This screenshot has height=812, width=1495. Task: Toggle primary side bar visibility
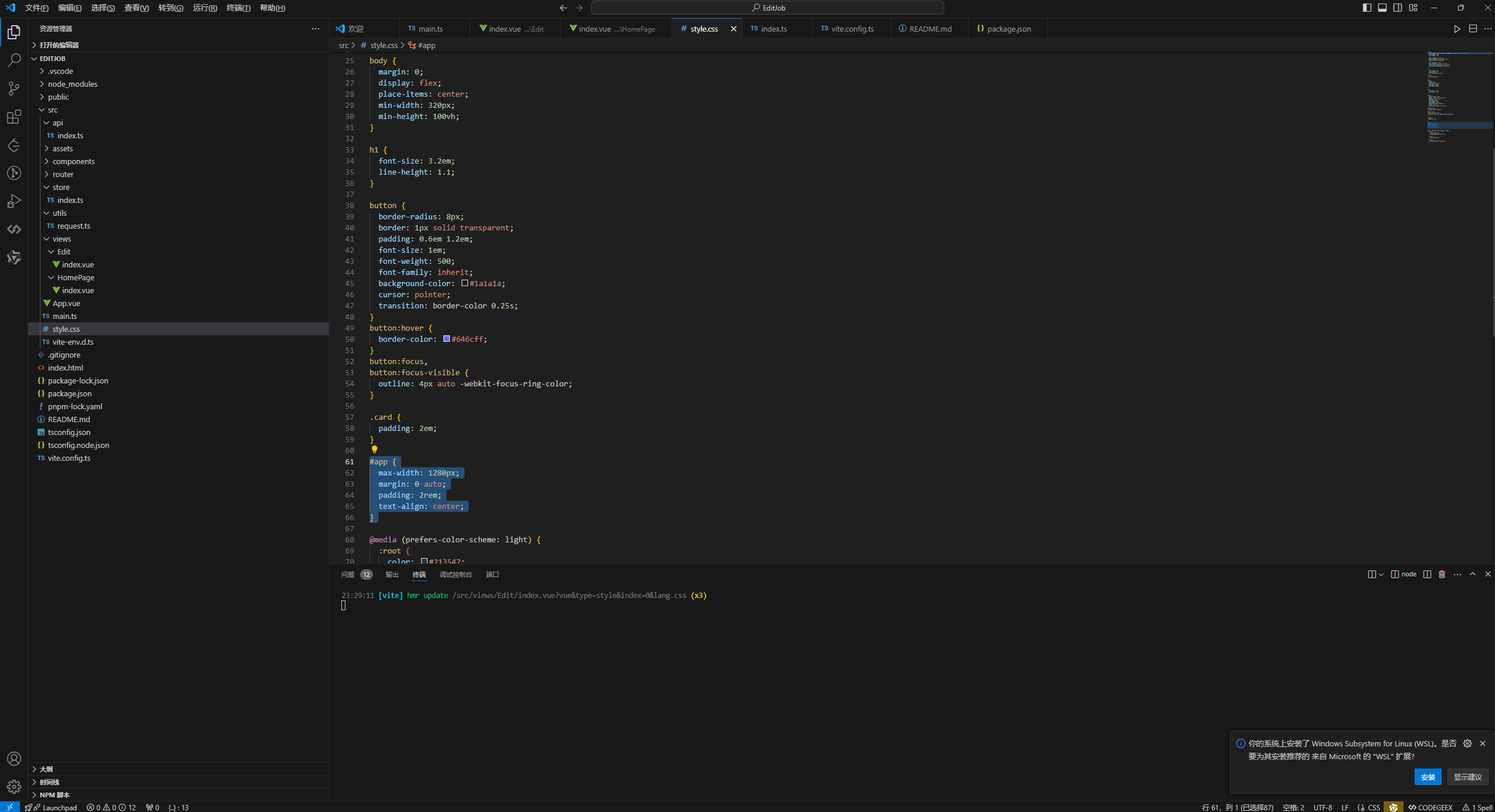point(1367,8)
